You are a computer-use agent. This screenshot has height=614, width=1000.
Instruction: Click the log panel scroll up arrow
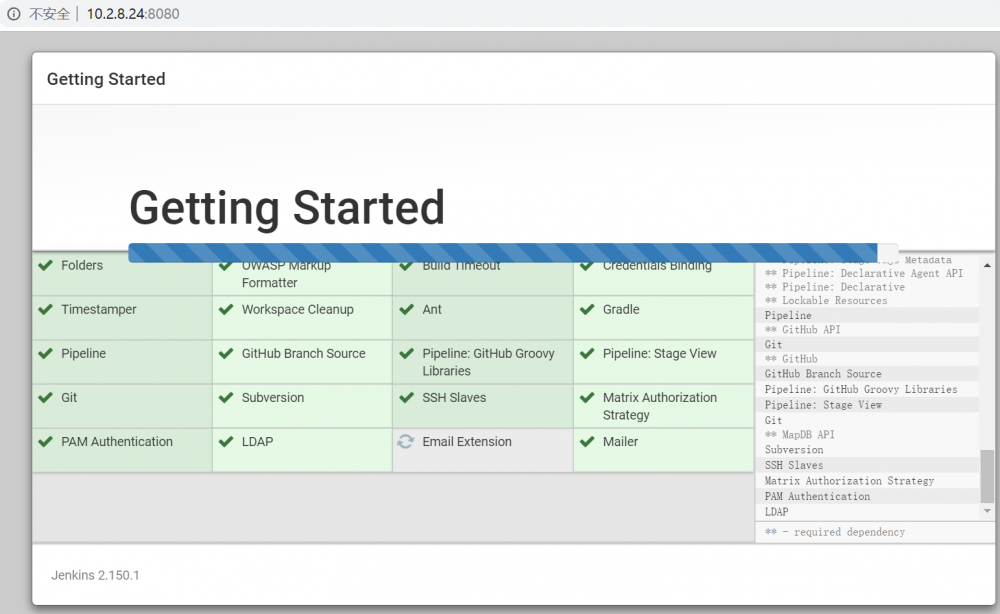(988, 264)
